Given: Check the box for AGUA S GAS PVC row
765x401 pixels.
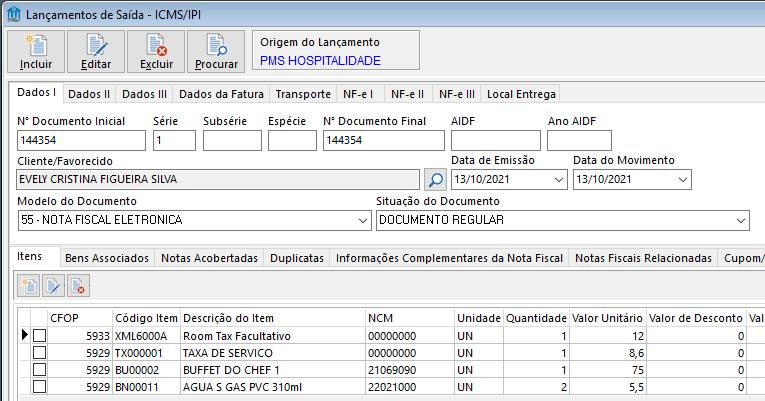Looking at the screenshot, I should coord(40,387).
